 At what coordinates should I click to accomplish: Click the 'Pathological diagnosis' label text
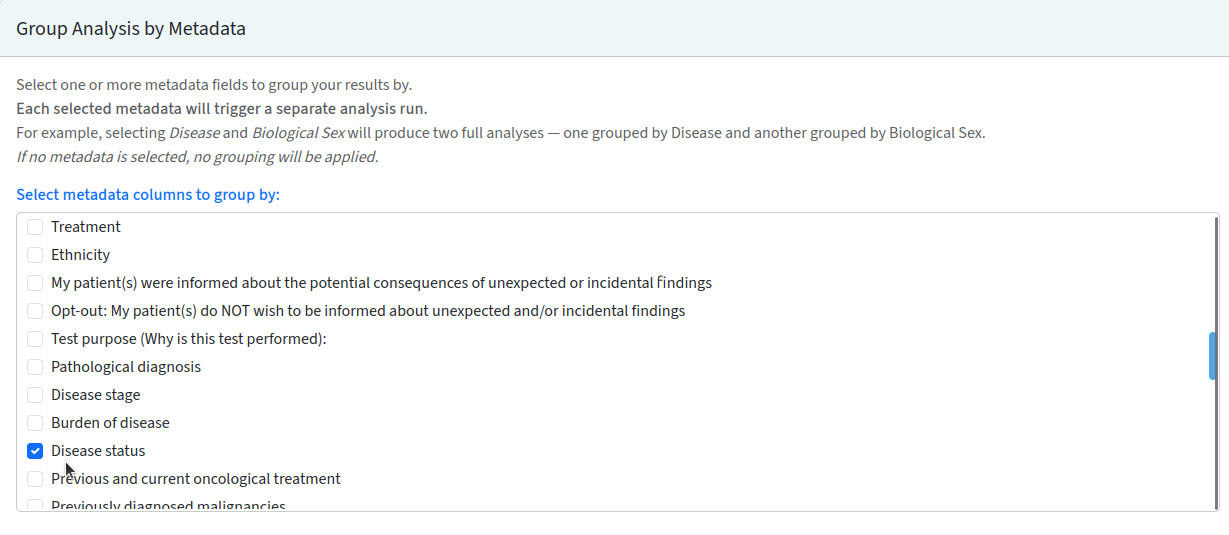126,367
